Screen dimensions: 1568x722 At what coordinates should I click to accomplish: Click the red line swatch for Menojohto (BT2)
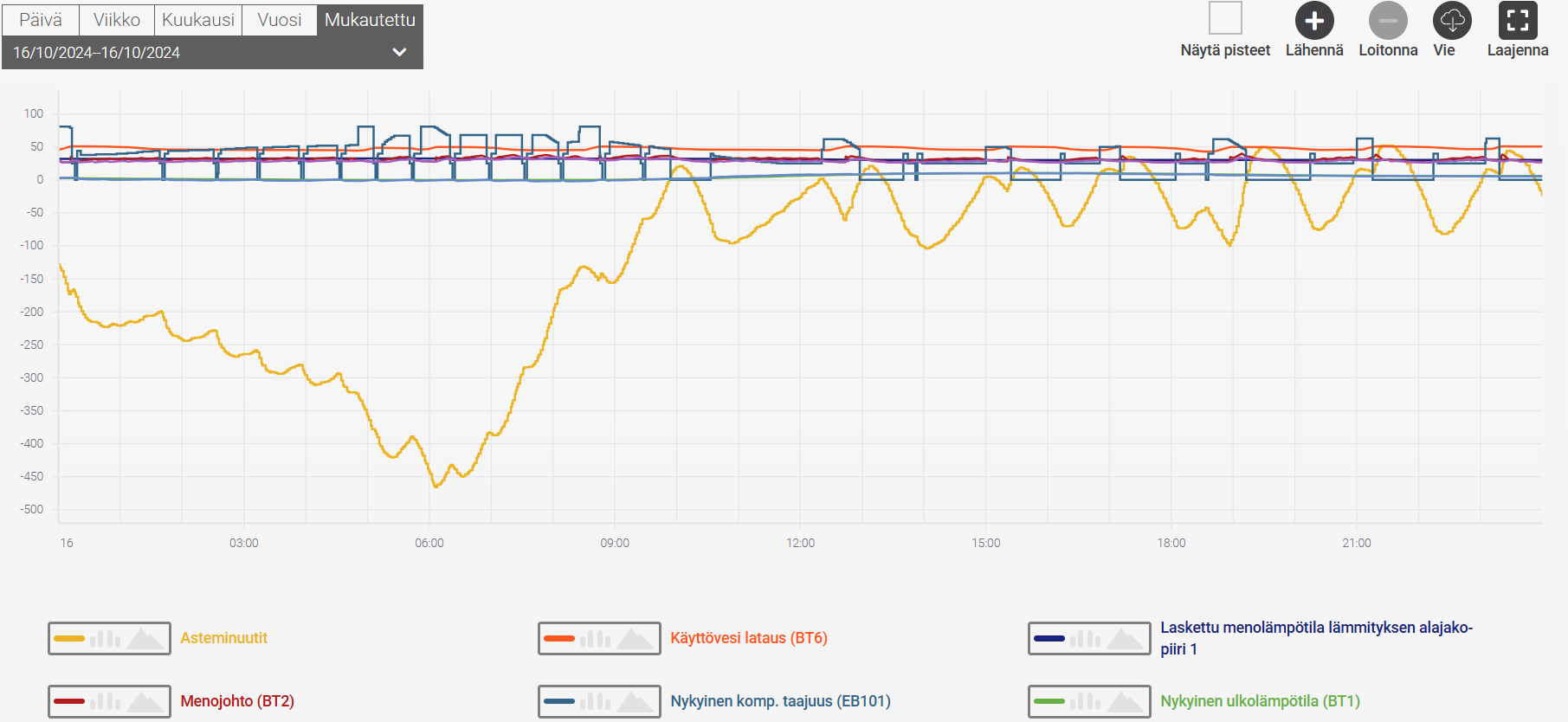coord(69,701)
